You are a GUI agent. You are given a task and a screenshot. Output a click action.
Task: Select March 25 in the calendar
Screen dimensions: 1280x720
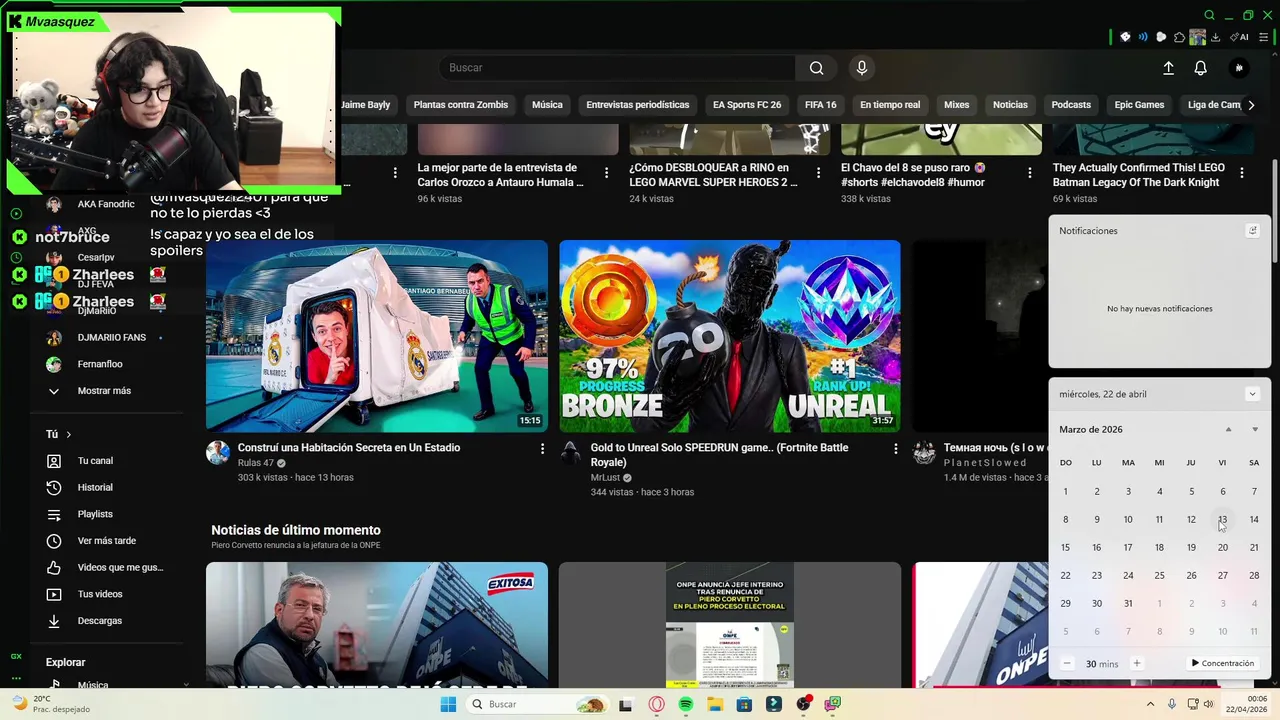point(1159,575)
